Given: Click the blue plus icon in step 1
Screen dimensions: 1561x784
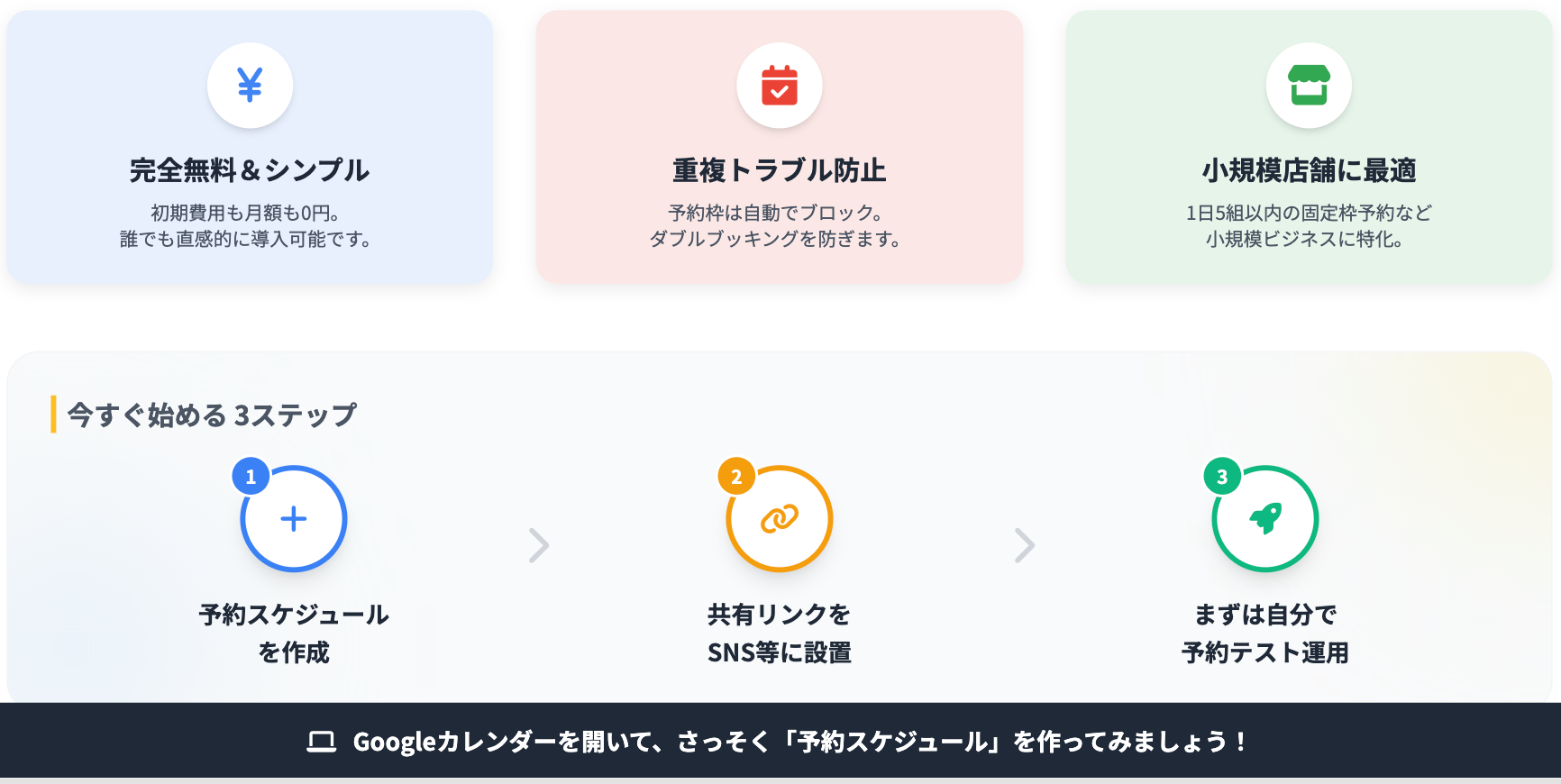Looking at the screenshot, I should click(x=294, y=519).
